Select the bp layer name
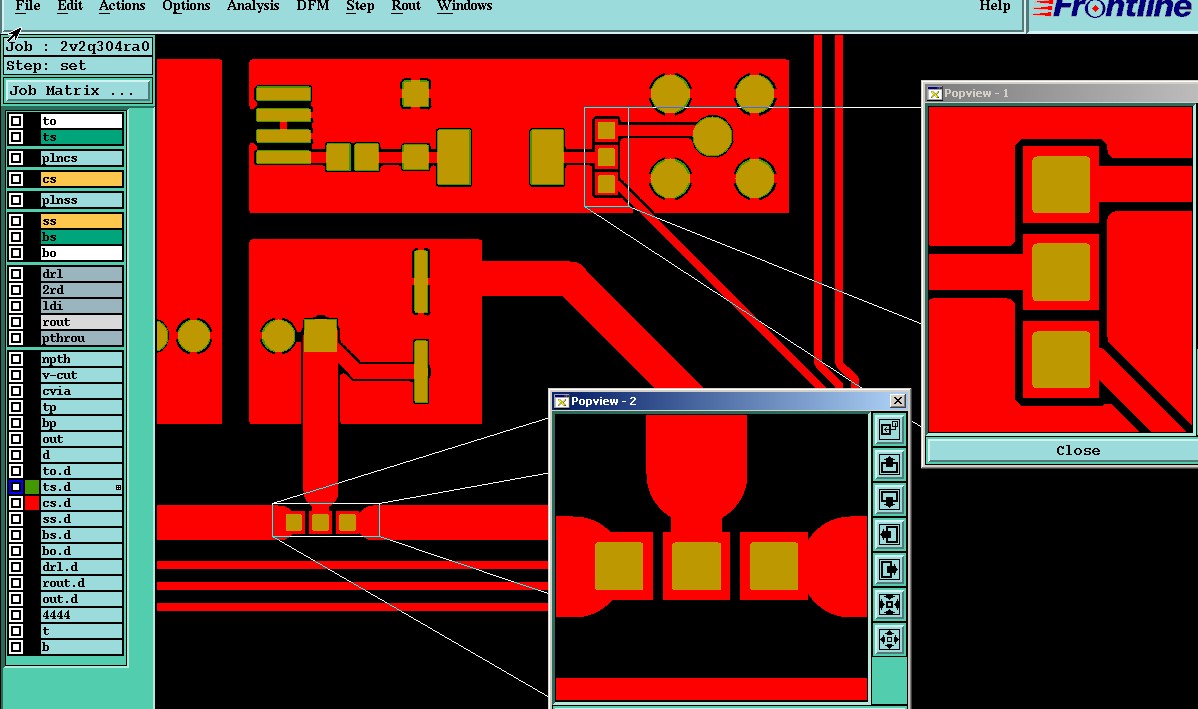 tap(81, 423)
